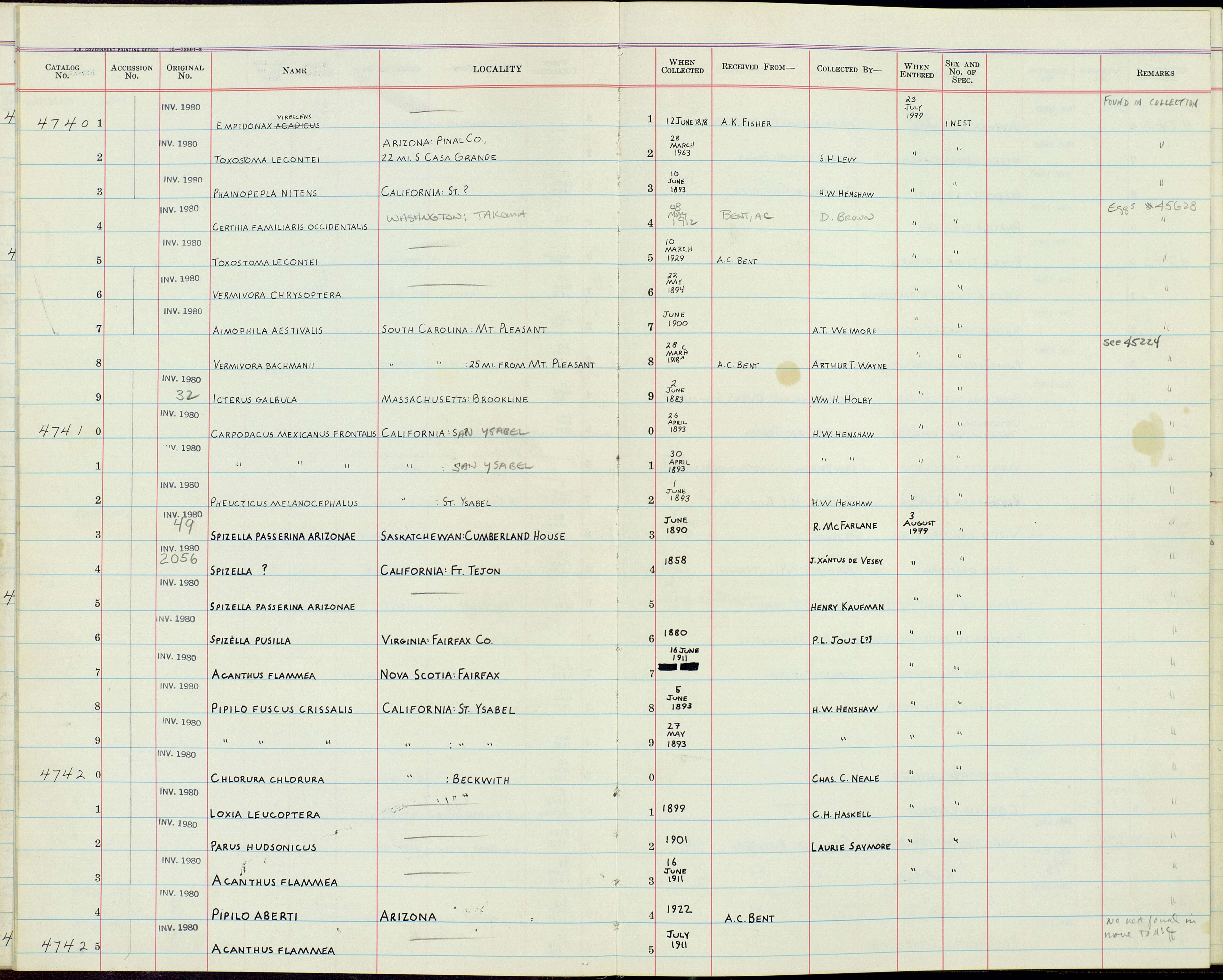Select the 'Loxia leucoptera' entry
The height and width of the screenshot is (980, 1223).
coord(266,814)
